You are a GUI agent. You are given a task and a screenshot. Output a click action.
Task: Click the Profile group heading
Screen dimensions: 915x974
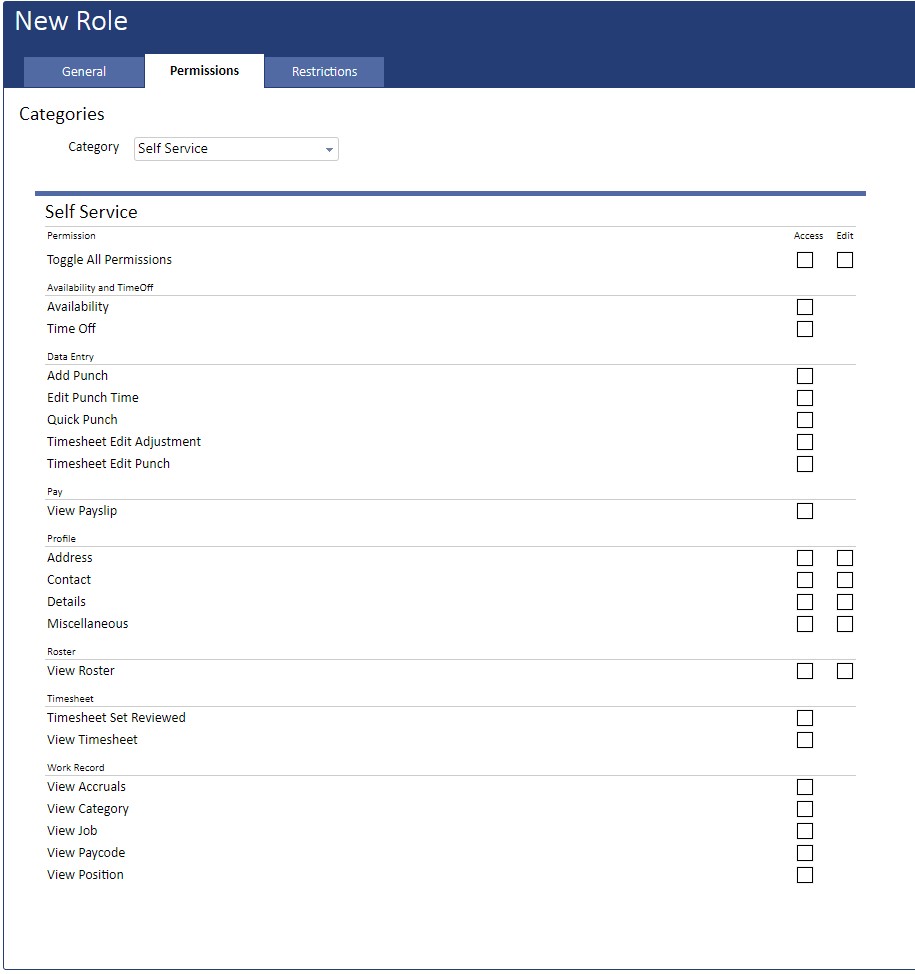click(61, 539)
